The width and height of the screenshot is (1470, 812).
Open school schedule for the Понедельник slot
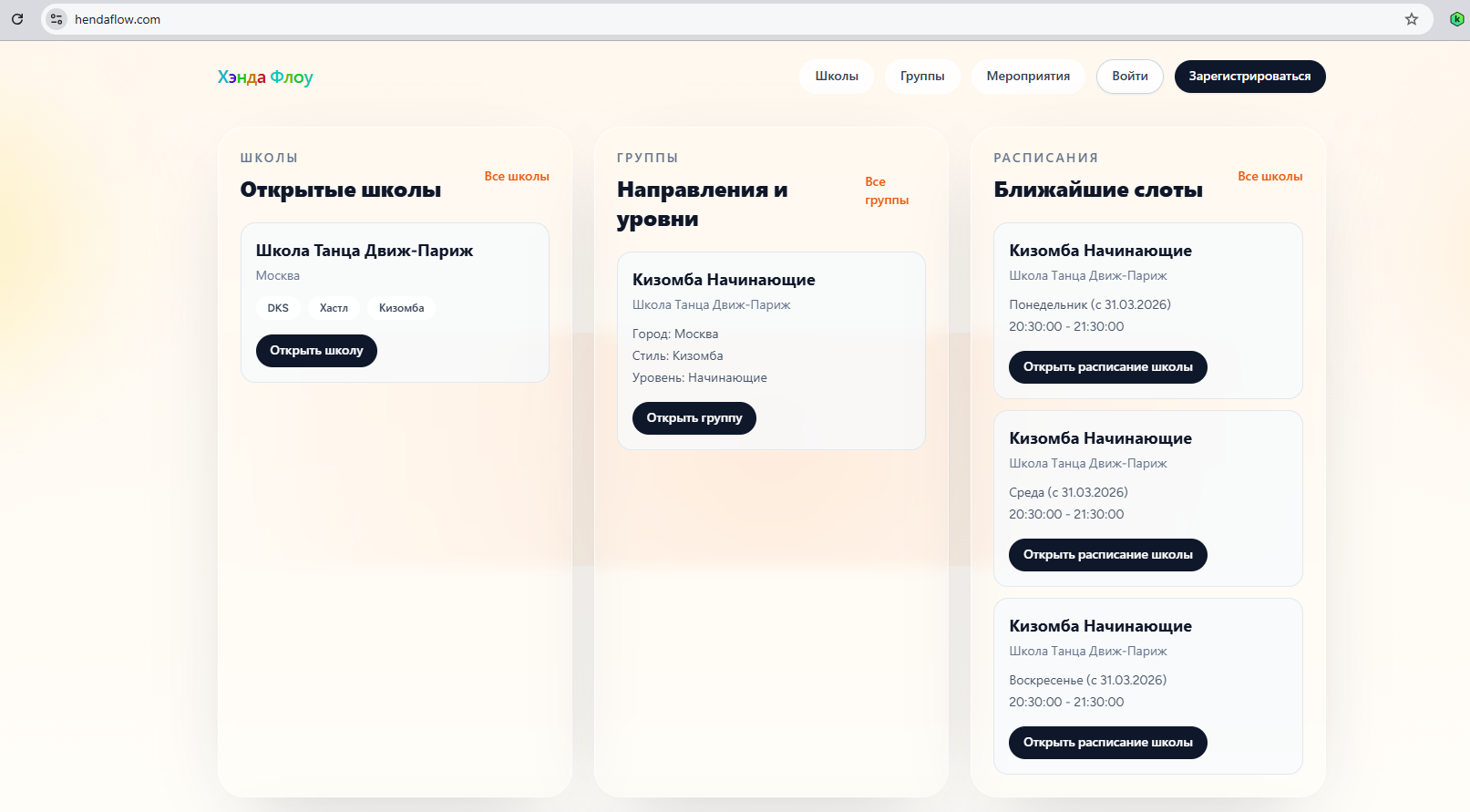(x=1107, y=367)
